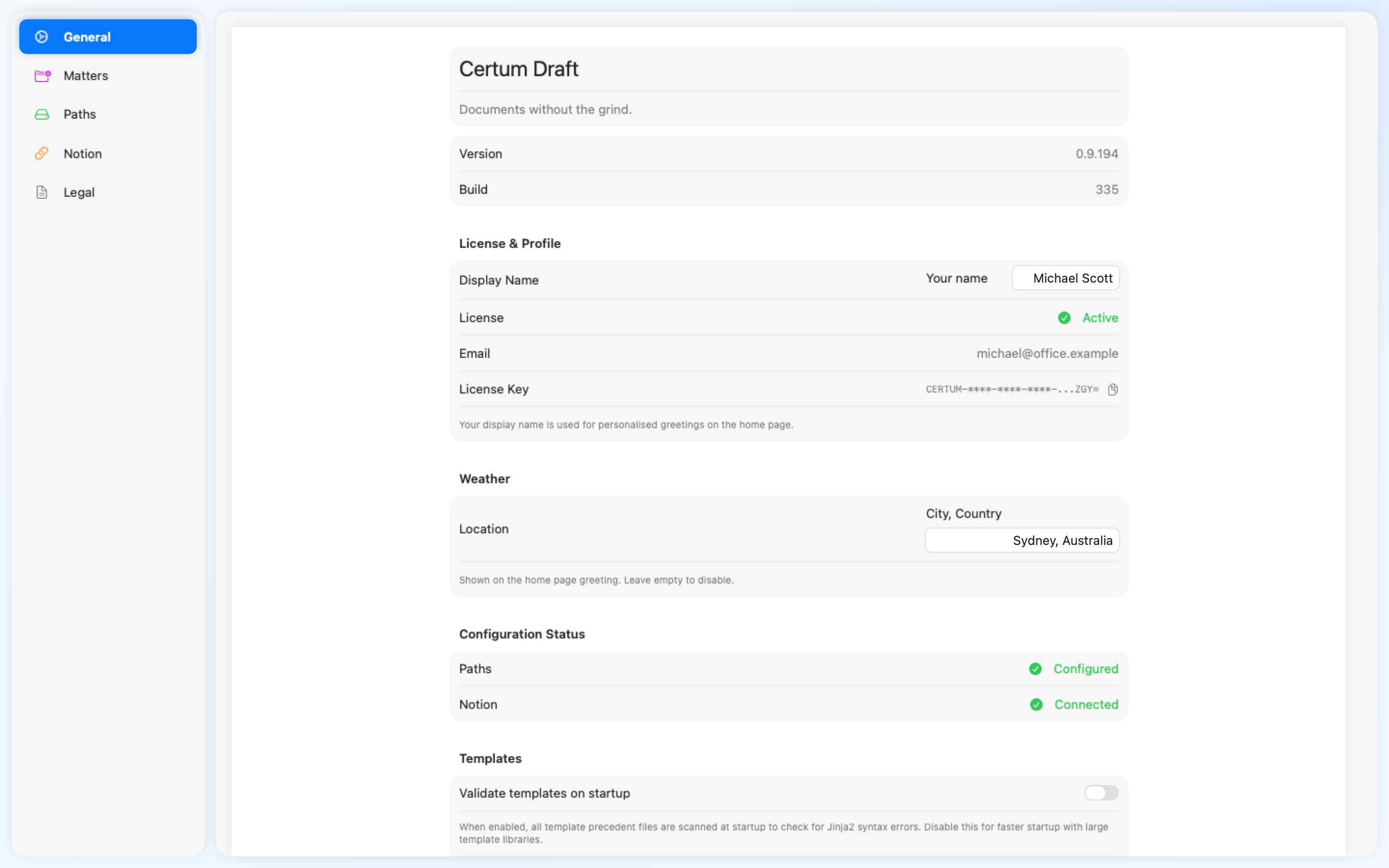Click the build number 335
1389x868 pixels.
pos(1106,190)
